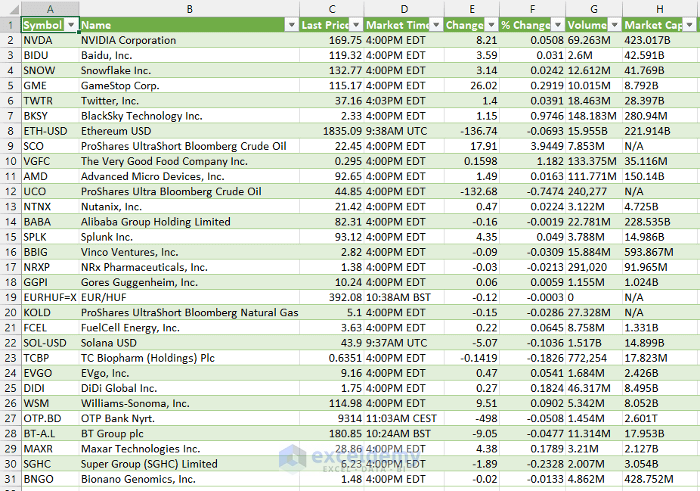
Task: Open the Change column filter dropdown
Action: point(492,25)
